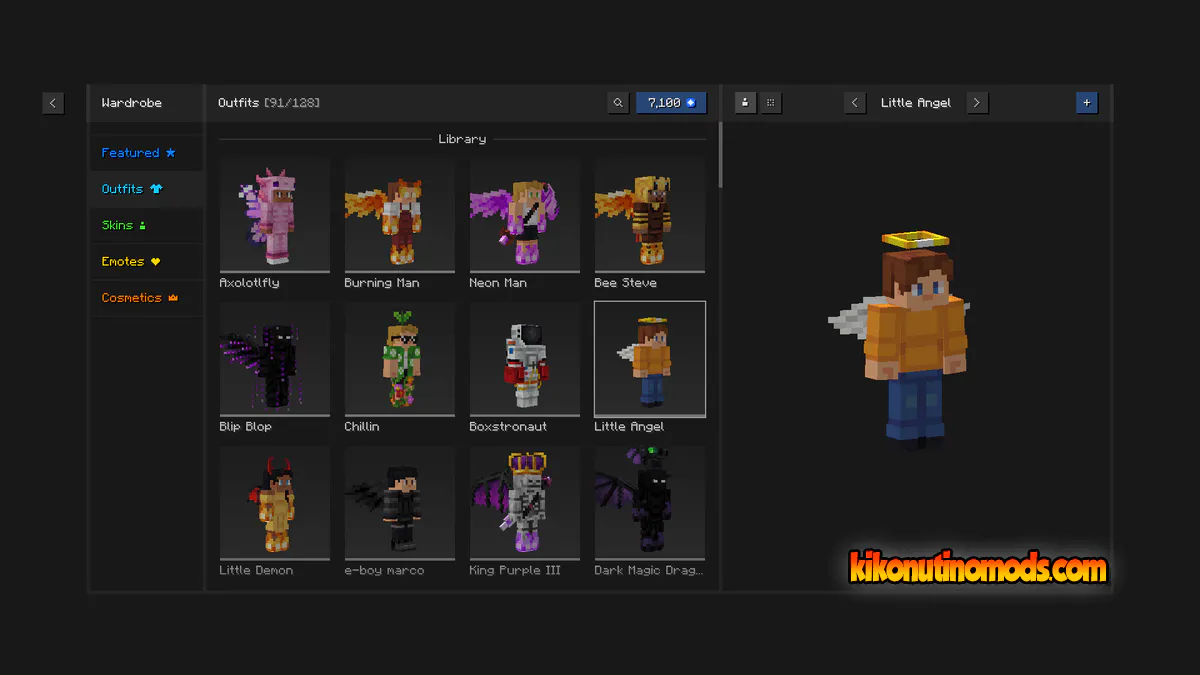Image resolution: width=1200 pixels, height=675 pixels.
Task: Select the Chillin outfit thumbnail
Action: [x=400, y=359]
